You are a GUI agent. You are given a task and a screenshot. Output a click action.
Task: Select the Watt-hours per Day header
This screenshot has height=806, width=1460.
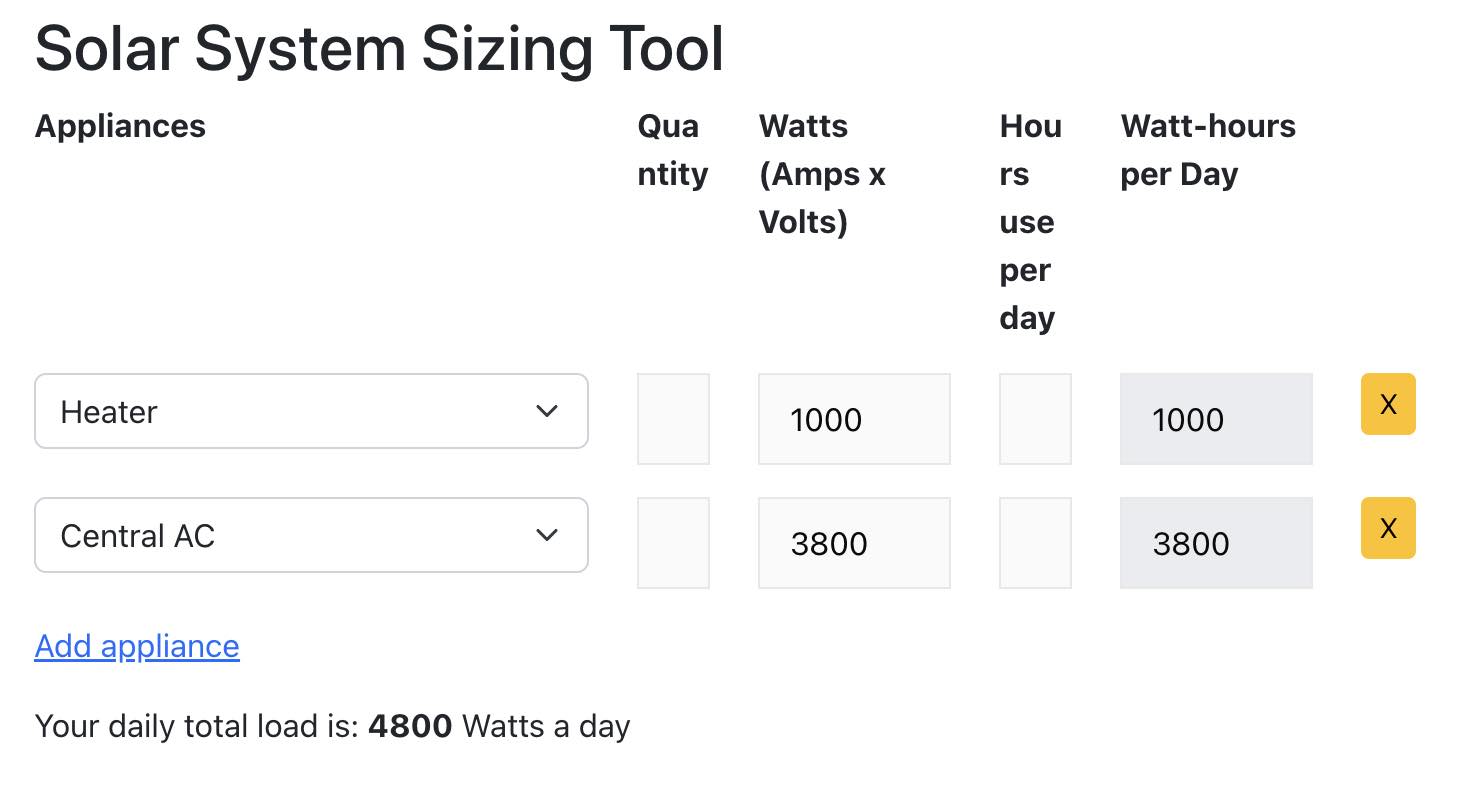click(1207, 150)
